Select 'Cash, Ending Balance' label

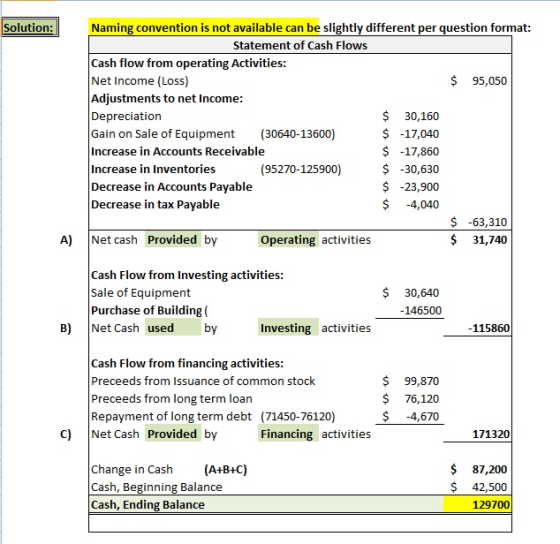(x=148, y=505)
